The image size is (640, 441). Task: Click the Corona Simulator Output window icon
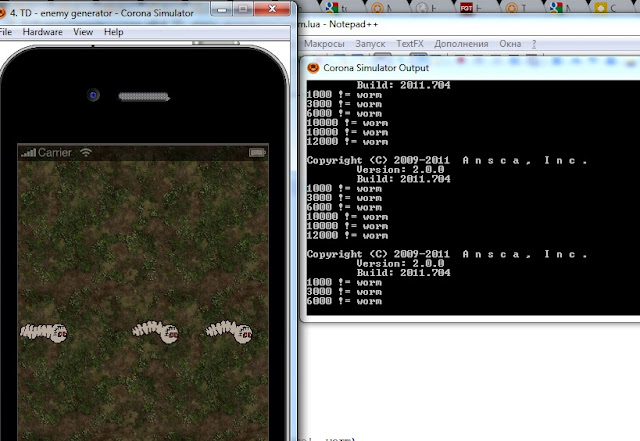coord(313,68)
